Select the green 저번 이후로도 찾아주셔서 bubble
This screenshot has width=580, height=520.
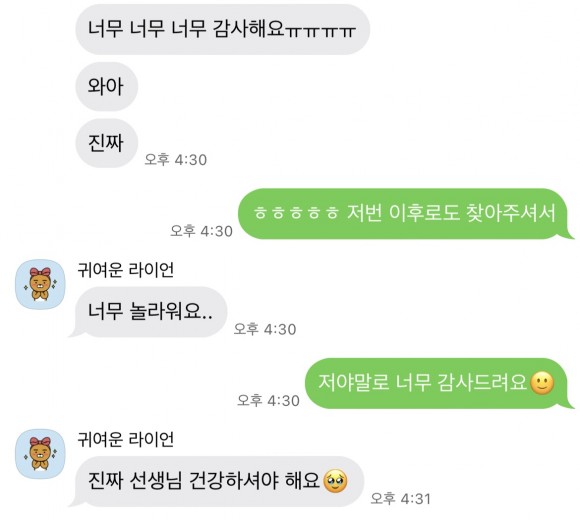(x=406, y=214)
